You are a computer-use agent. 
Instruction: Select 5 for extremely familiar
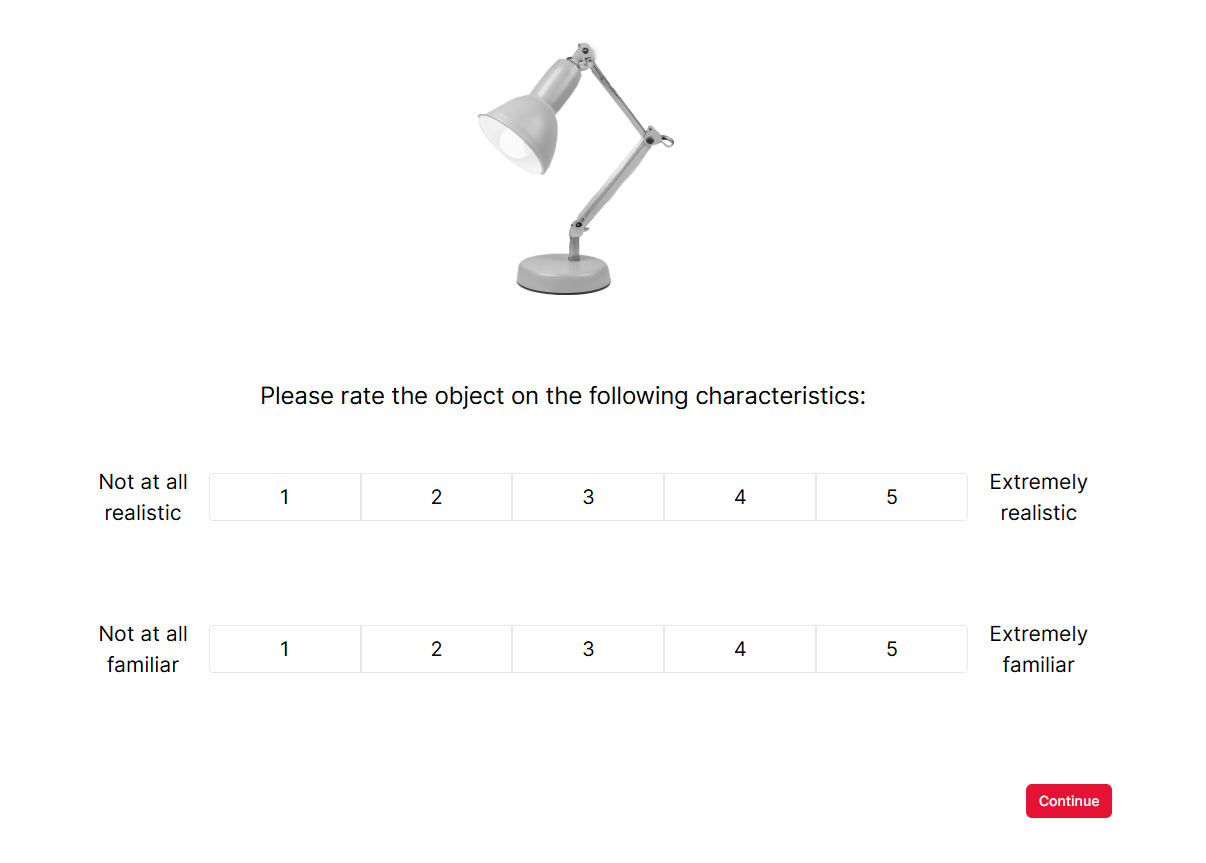click(x=892, y=649)
